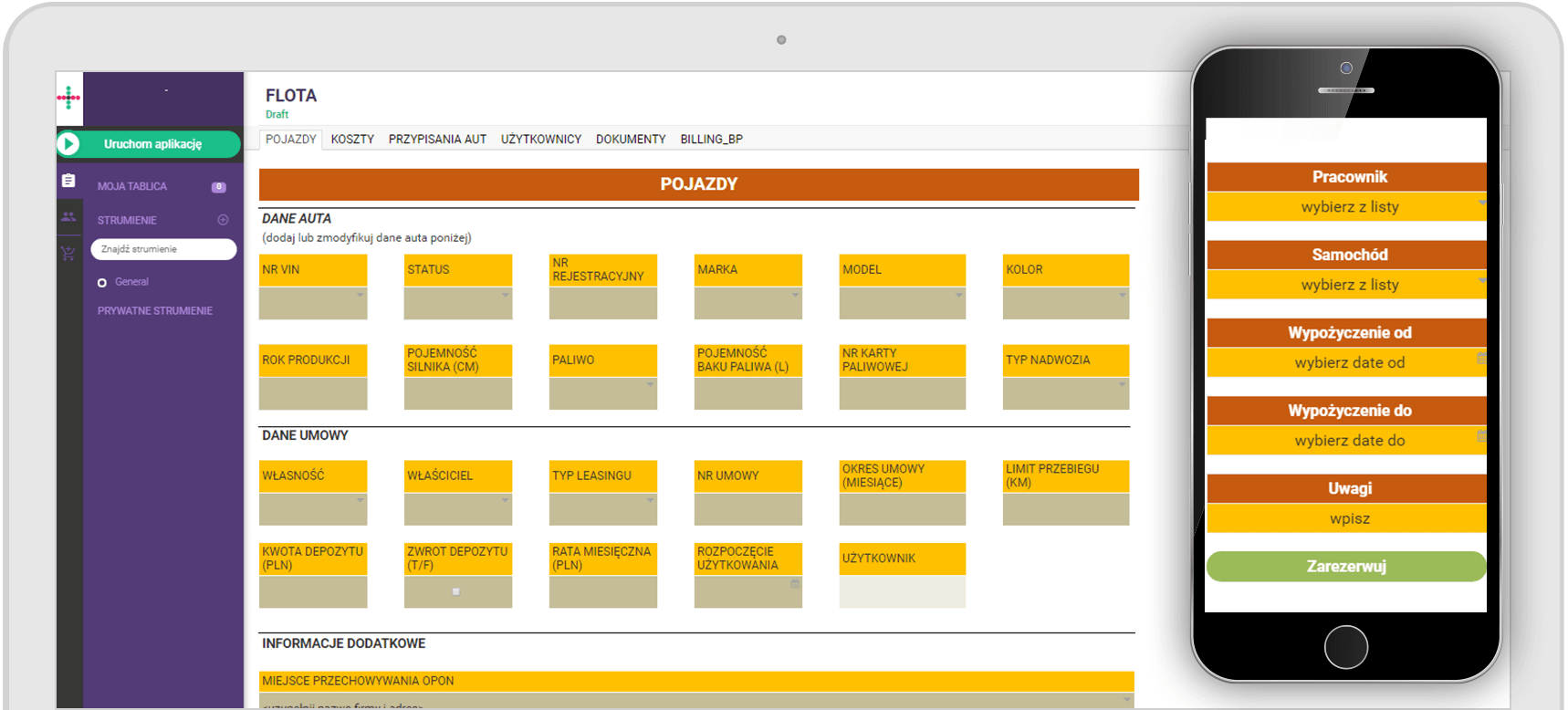
Task: Click the Nr rejestracyjny input field
Action: tap(602, 303)
